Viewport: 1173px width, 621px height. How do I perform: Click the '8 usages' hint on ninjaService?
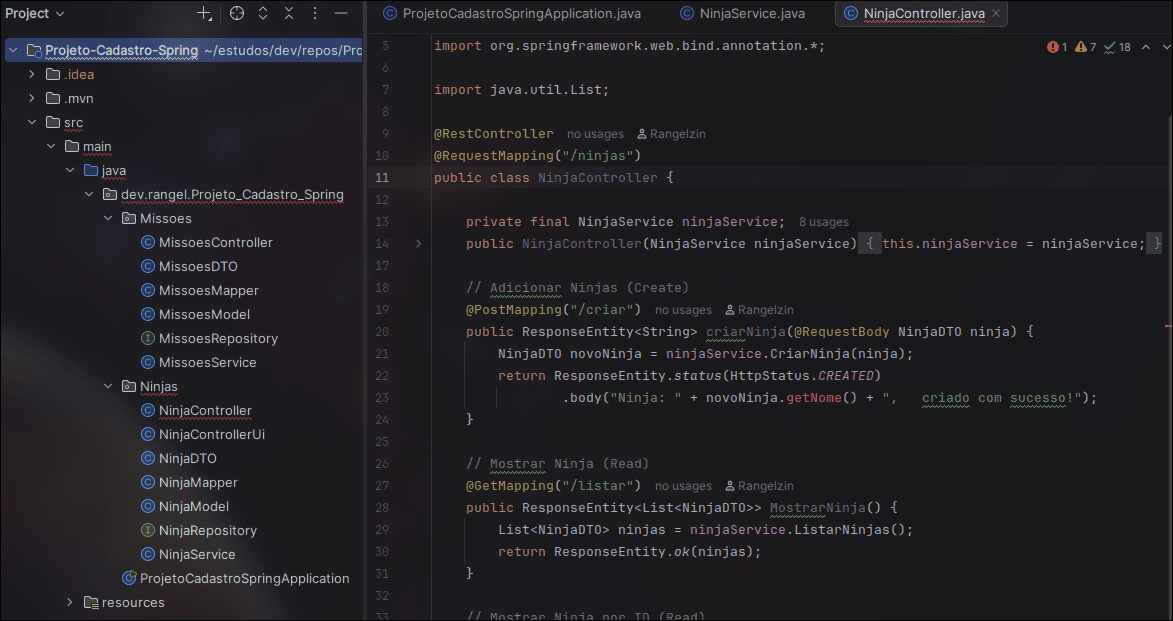pos(824,222)
